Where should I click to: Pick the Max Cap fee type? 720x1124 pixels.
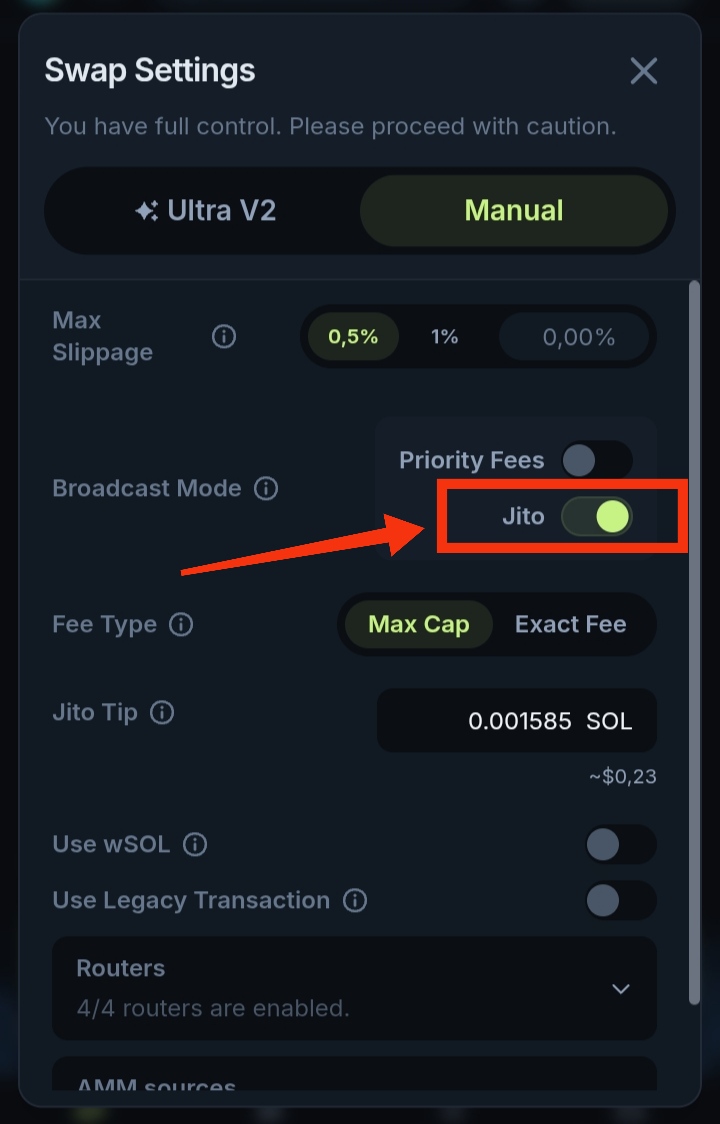pos(418,625)
